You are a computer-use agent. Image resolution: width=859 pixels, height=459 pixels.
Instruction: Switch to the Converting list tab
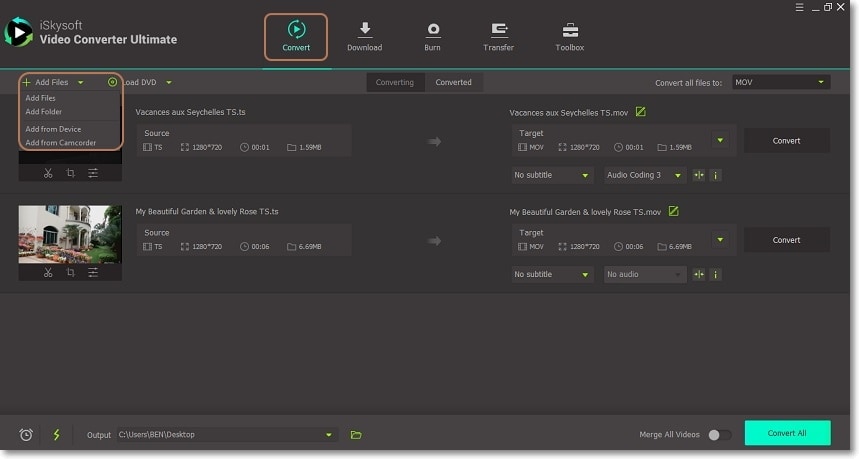tap(395, 82)
